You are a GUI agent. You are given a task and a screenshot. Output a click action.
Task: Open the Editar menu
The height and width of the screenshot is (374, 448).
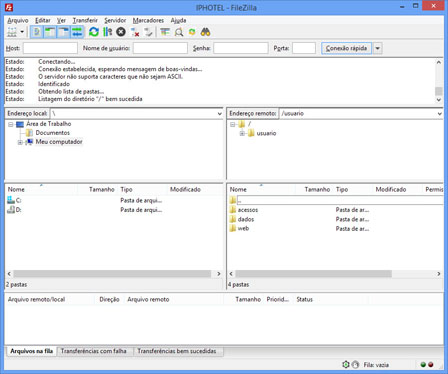[x=43, y=20]
